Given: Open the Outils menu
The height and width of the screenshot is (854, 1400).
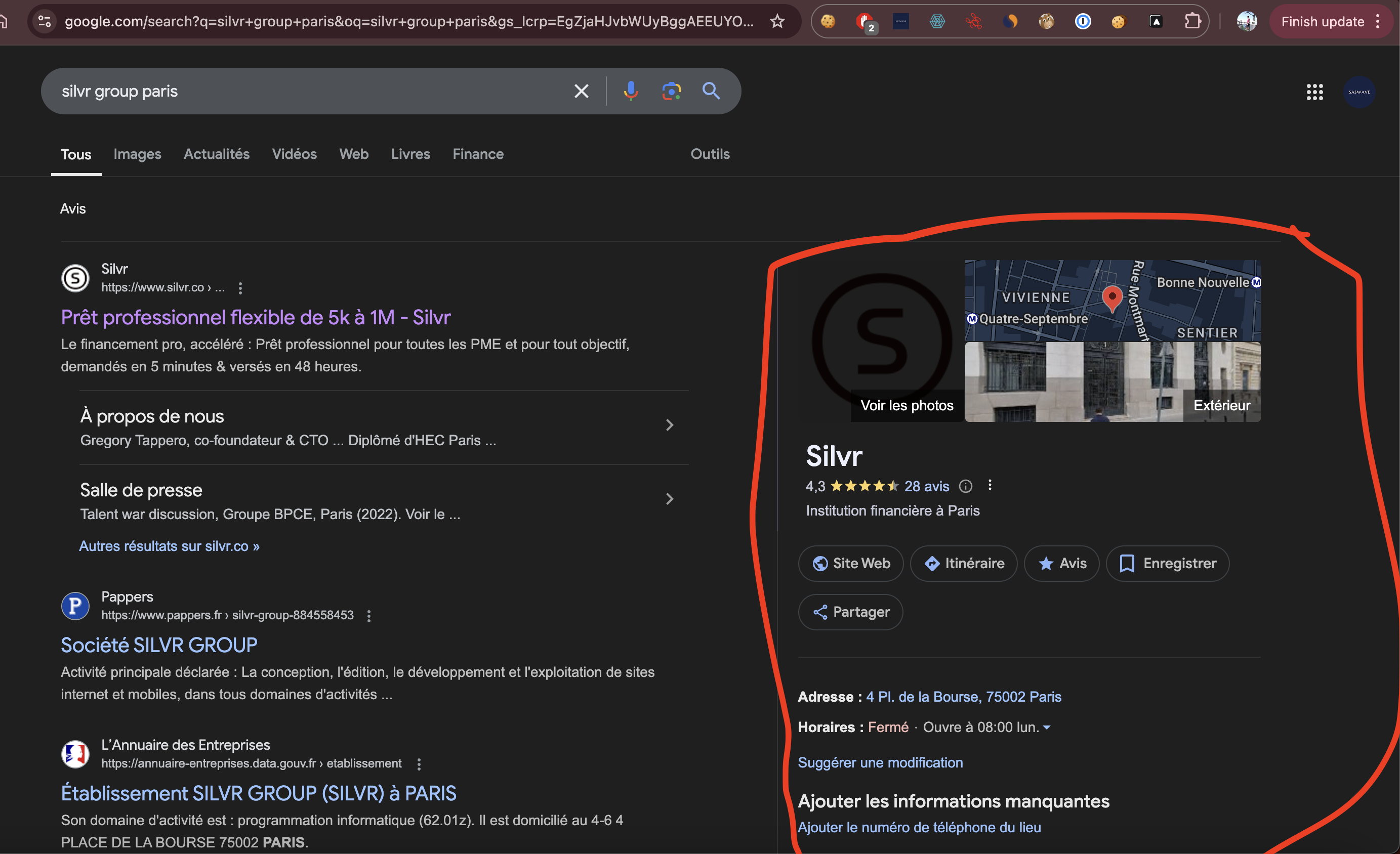Looking at the screenshot, I should point(710,154).
